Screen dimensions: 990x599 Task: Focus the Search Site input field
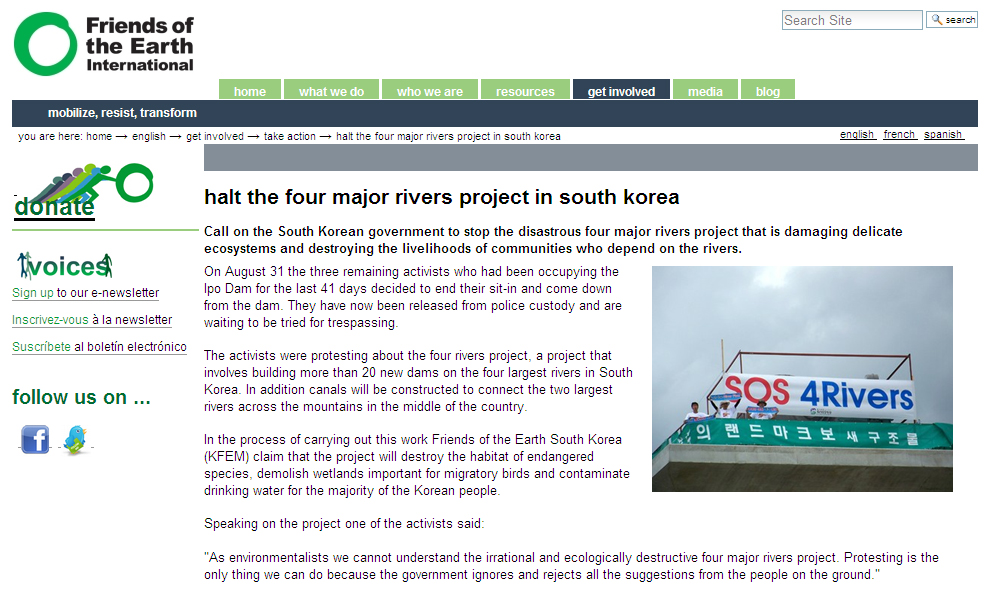click(x=852, y=20)
